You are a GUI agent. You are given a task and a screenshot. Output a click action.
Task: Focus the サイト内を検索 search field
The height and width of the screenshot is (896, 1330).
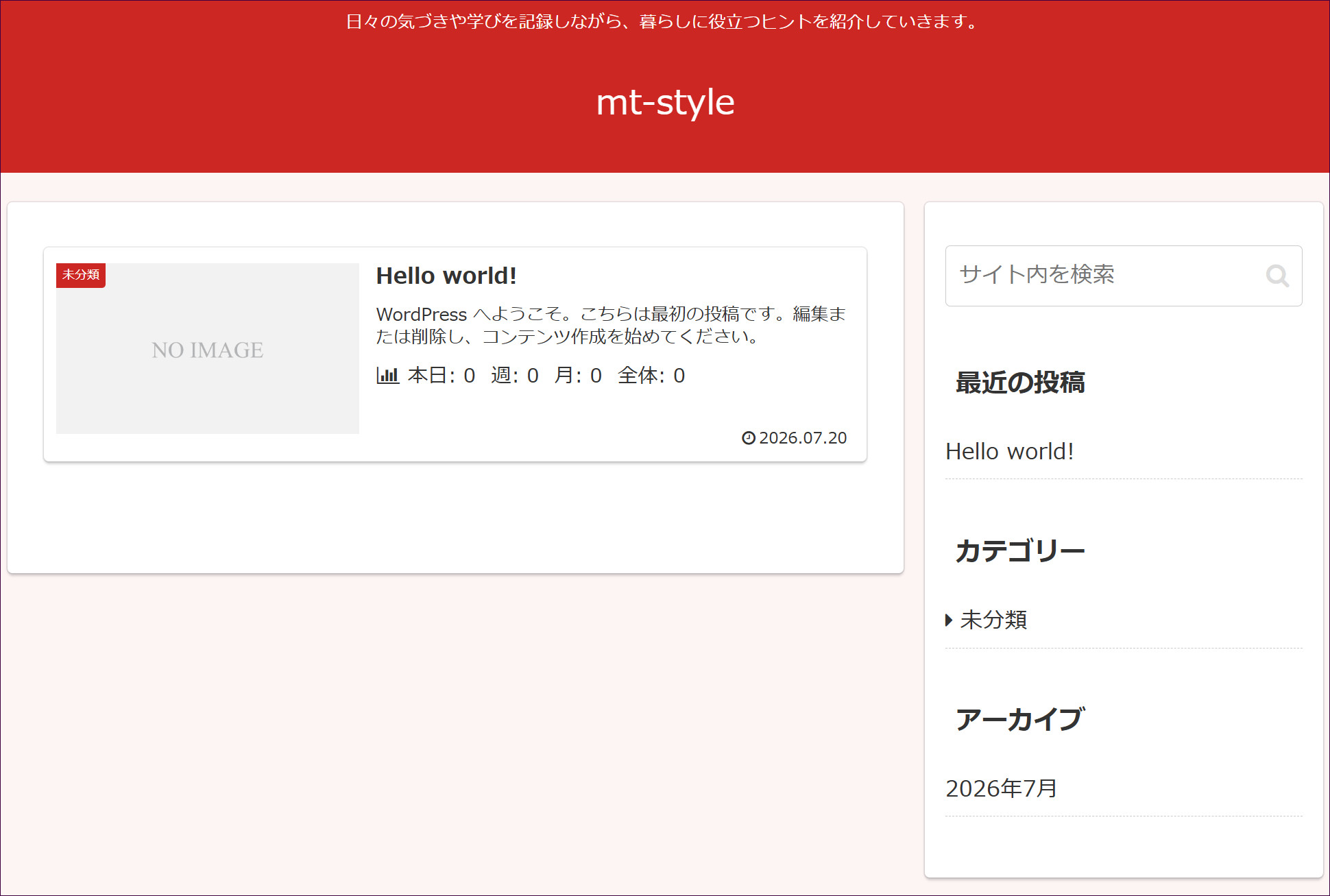click(x=1124, y=276)
